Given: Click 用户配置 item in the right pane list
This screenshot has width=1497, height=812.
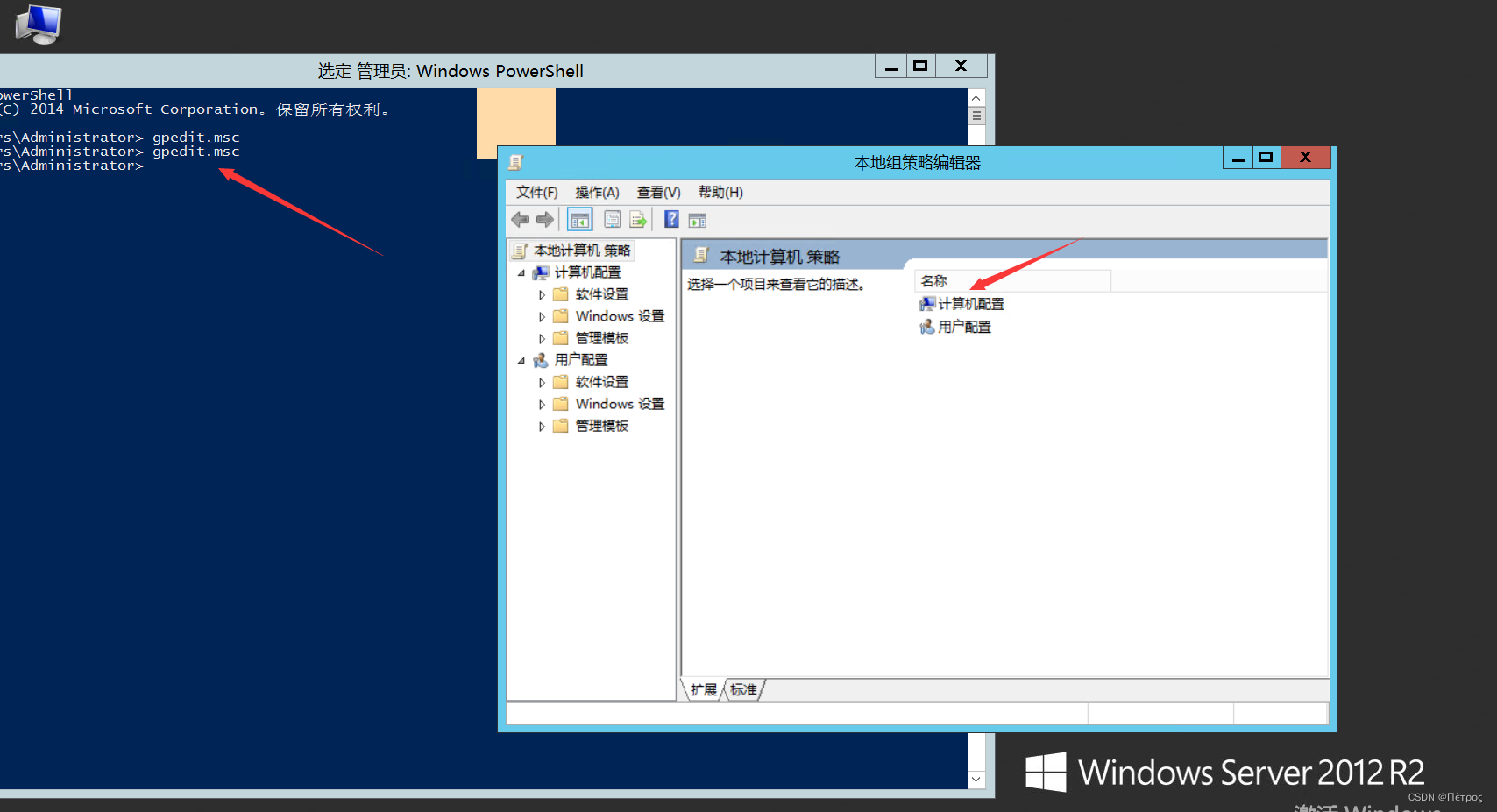Looking at the screenshot, I should click(955, 327).
